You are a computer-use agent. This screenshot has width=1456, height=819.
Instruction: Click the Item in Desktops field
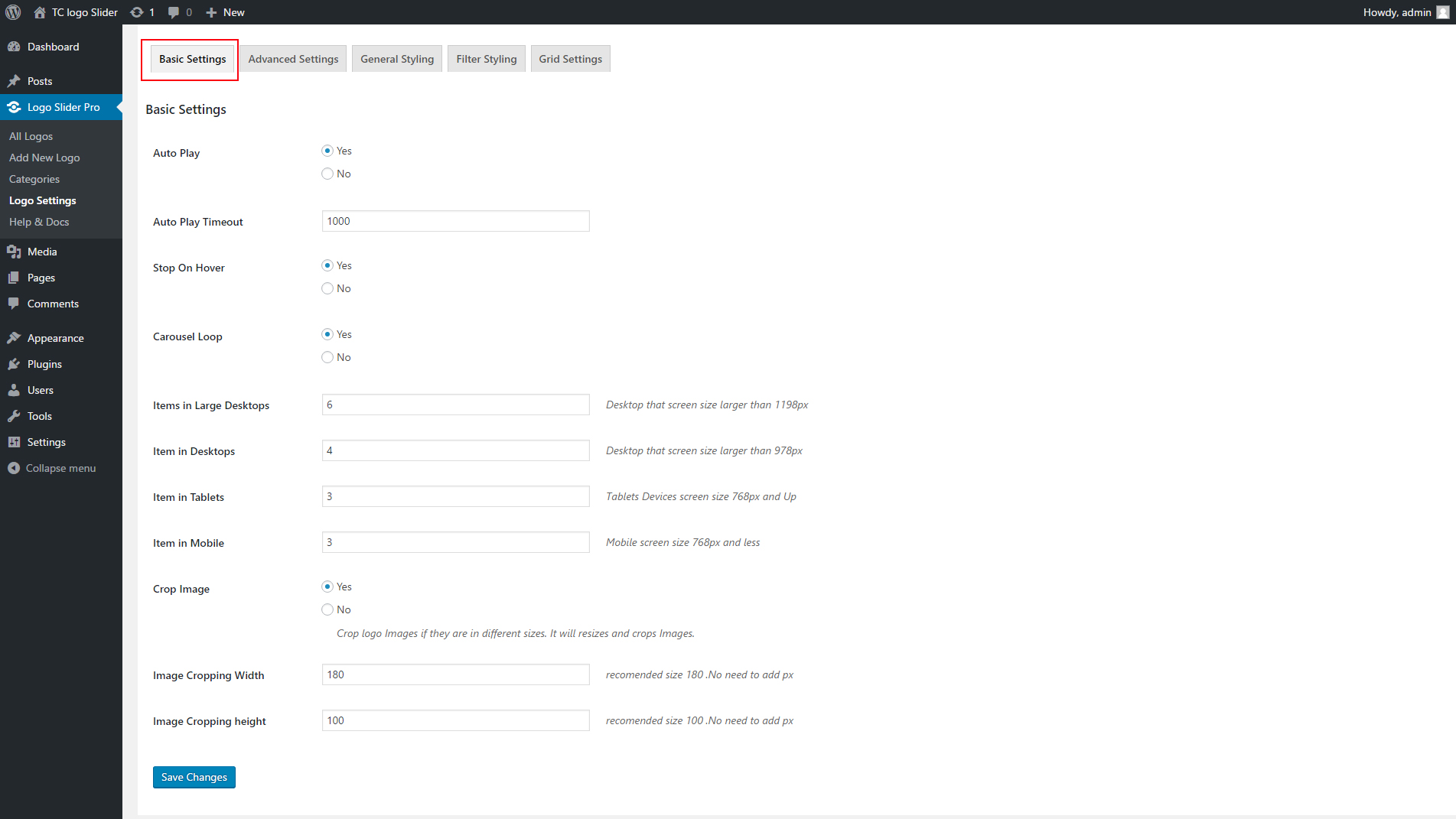pos(456,450)
